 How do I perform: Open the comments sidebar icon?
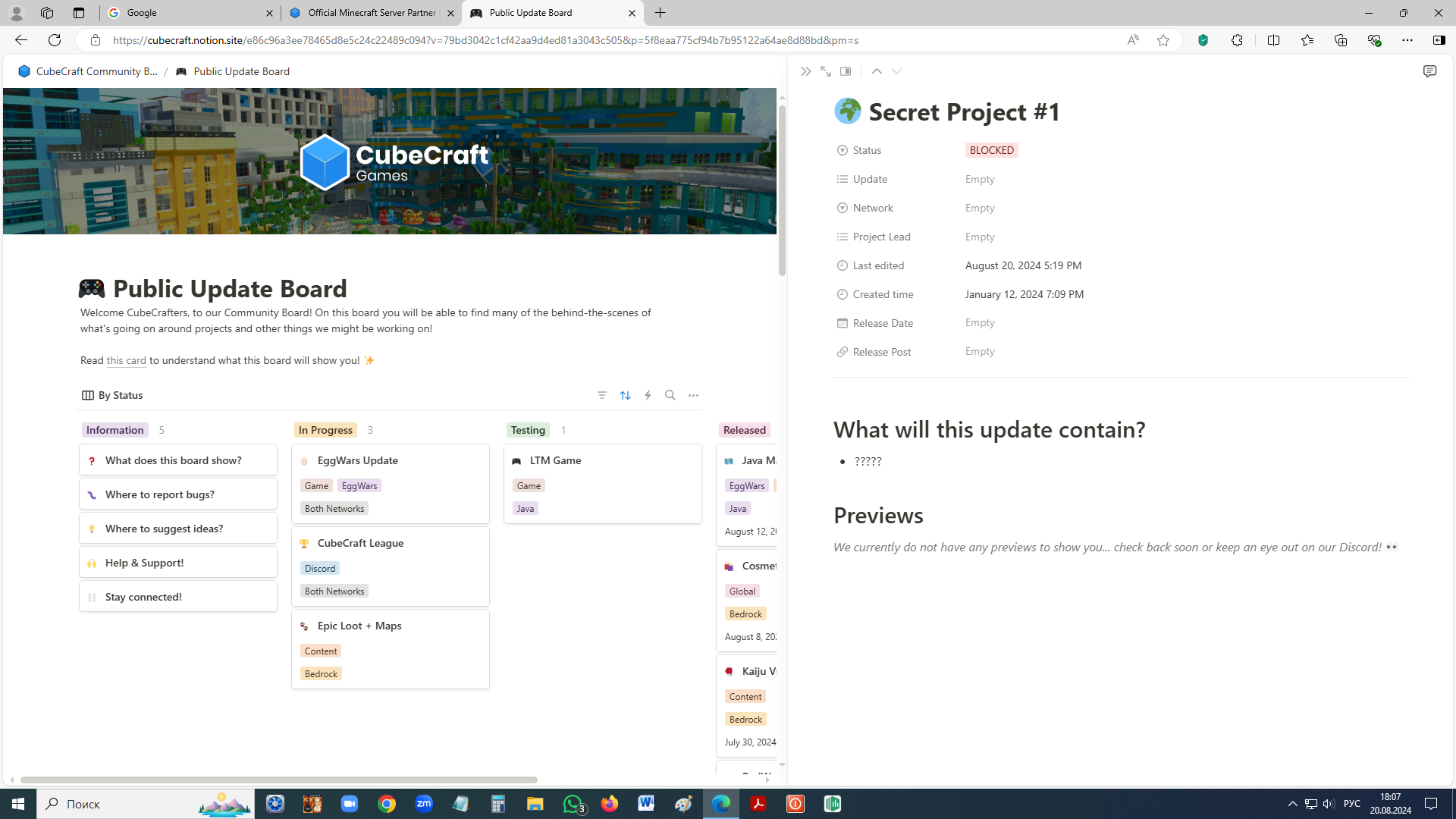coord(1429,71)
